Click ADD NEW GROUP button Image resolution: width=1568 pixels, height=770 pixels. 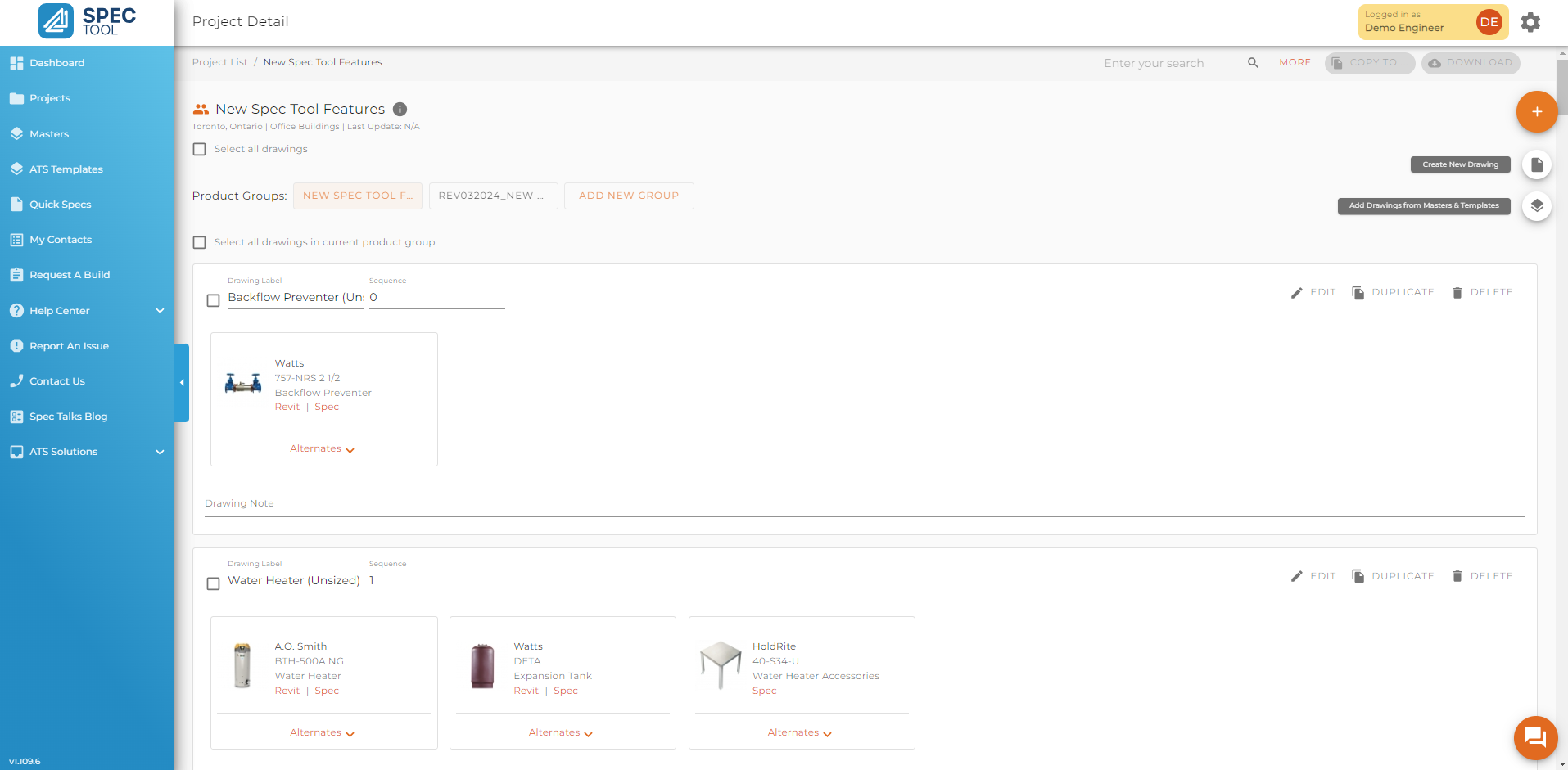[x=629, y=196]
